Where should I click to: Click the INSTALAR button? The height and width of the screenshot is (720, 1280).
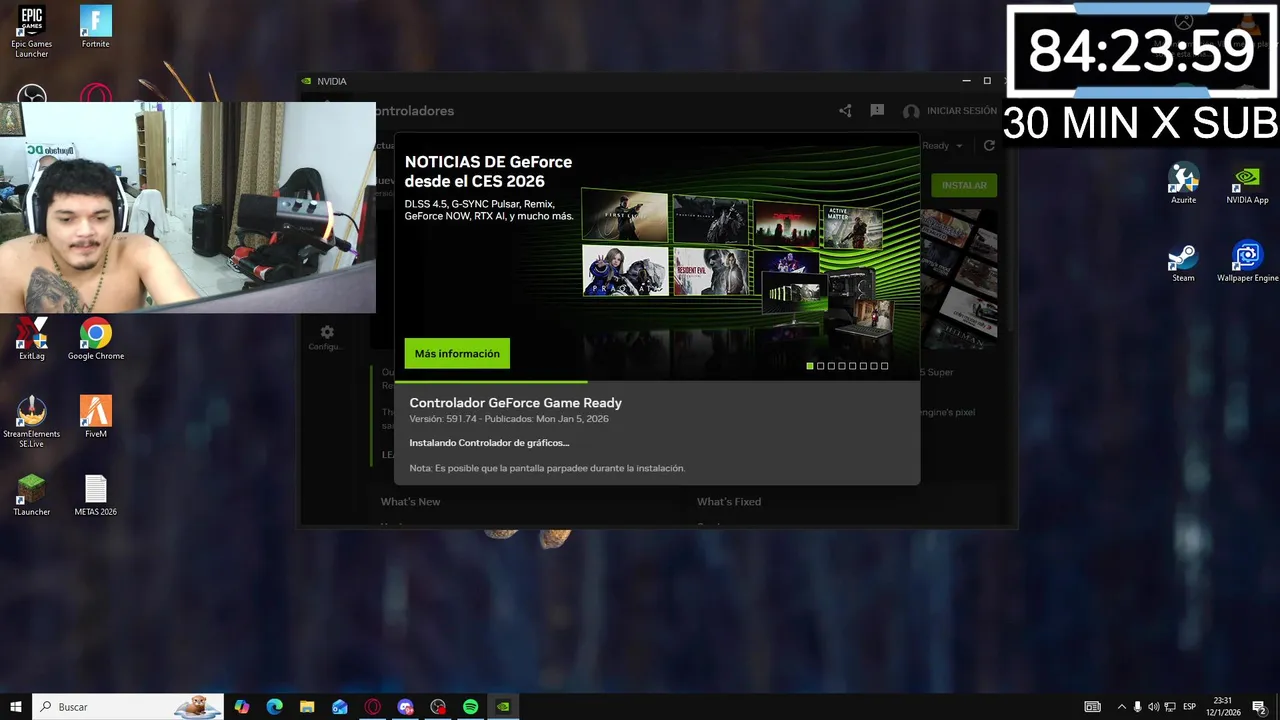coord(964,185)
